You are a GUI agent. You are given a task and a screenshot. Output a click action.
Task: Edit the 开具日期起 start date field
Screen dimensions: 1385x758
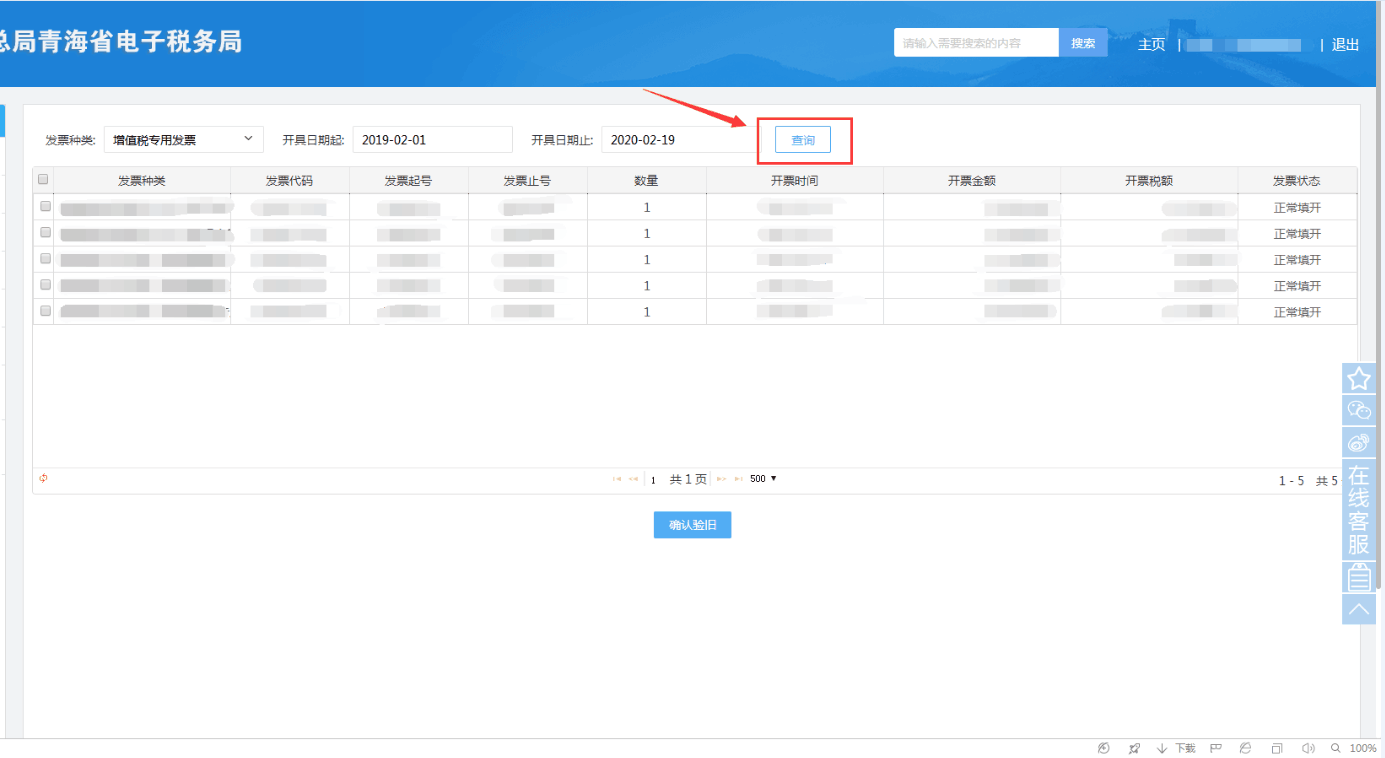tap(432, 140)
